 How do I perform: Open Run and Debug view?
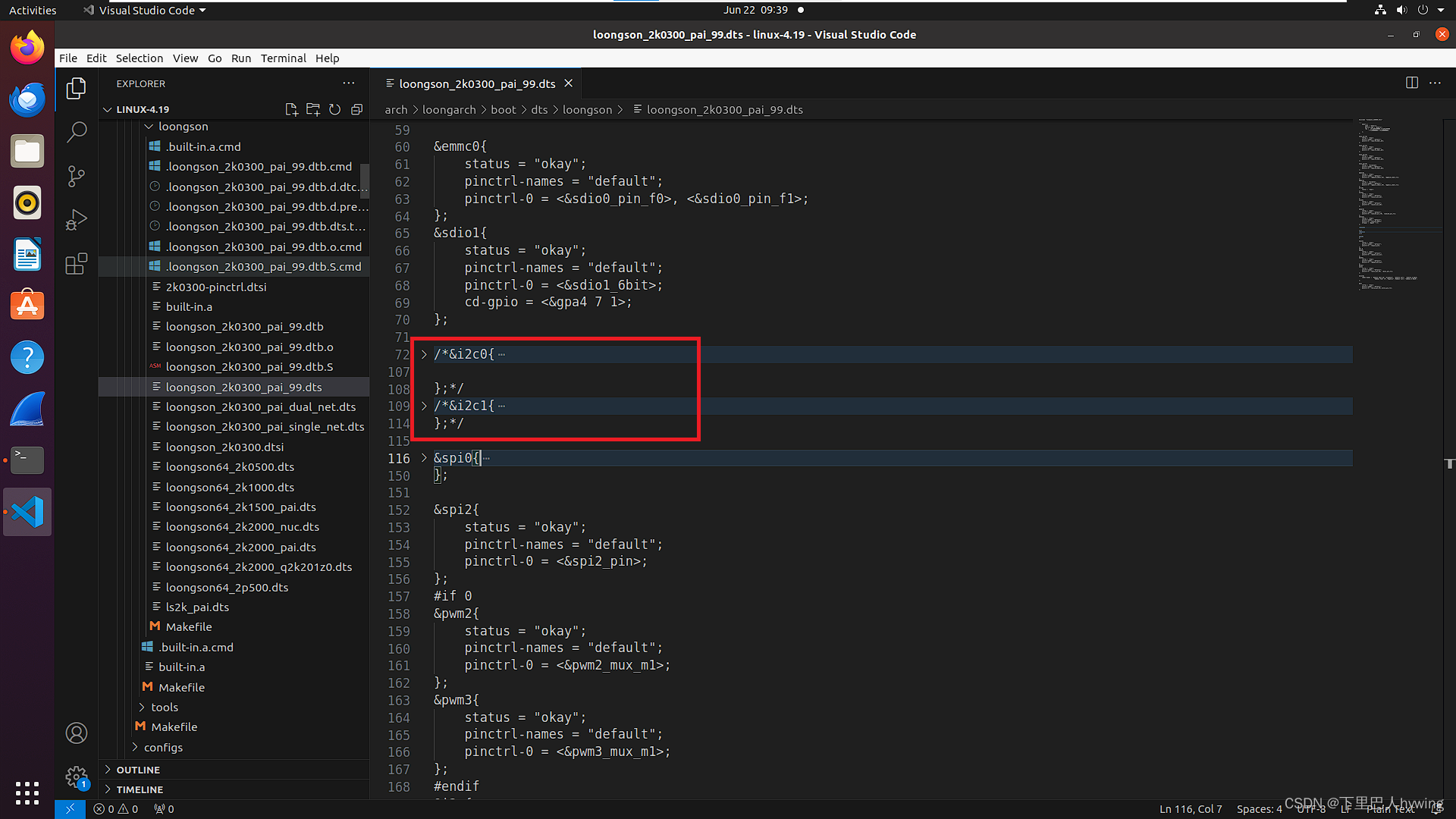tap(77, 220)
